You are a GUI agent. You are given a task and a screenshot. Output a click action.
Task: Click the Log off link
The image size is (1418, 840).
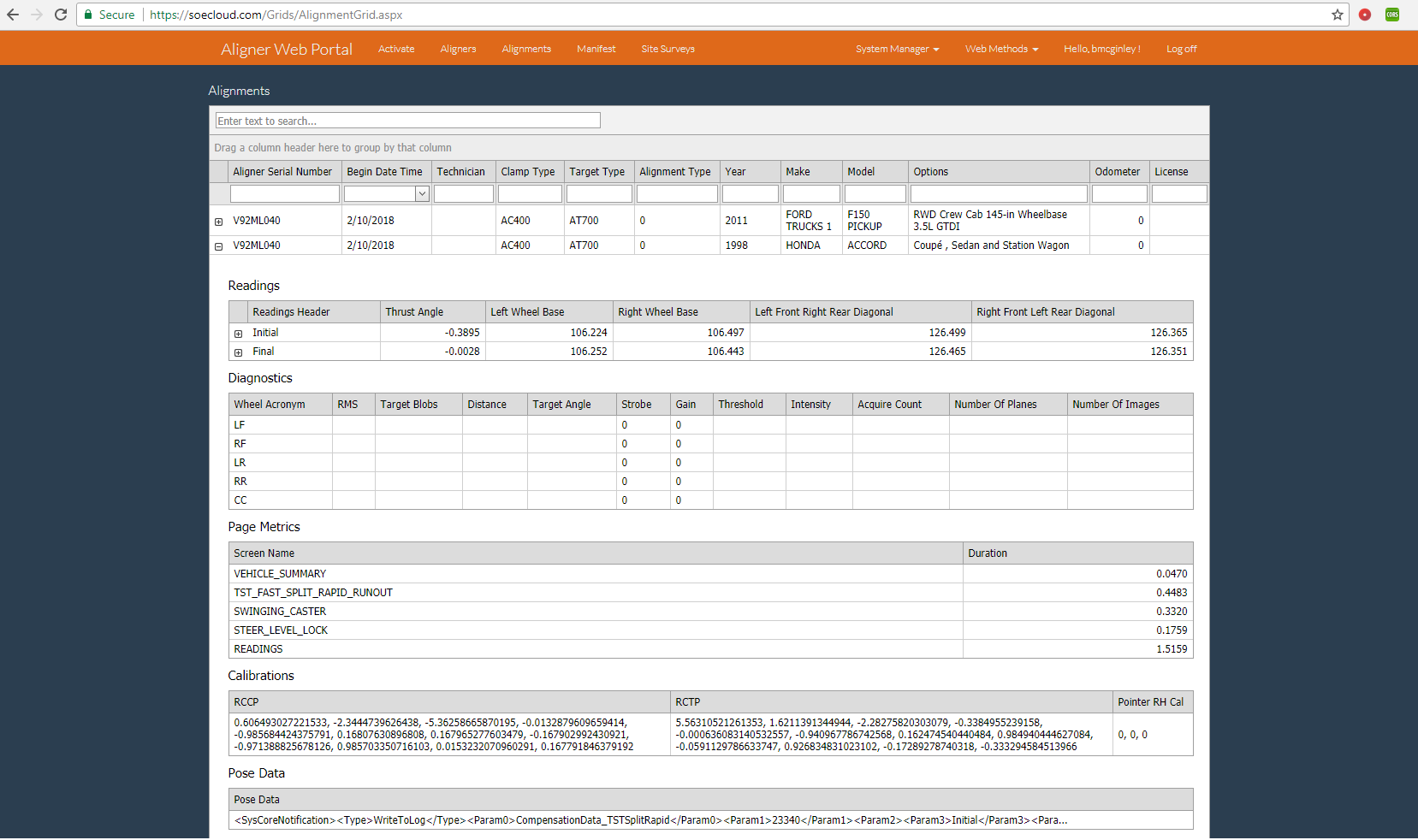(x=1181, y=49)
